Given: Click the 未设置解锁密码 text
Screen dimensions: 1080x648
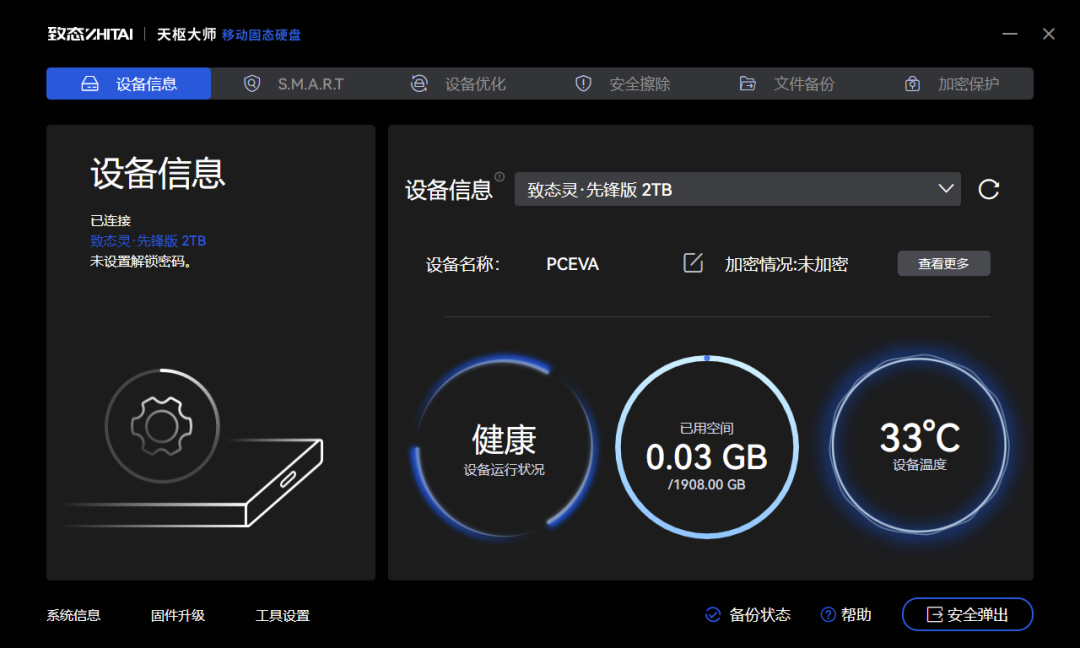Looking at the screenshot, I should [141, 262].
